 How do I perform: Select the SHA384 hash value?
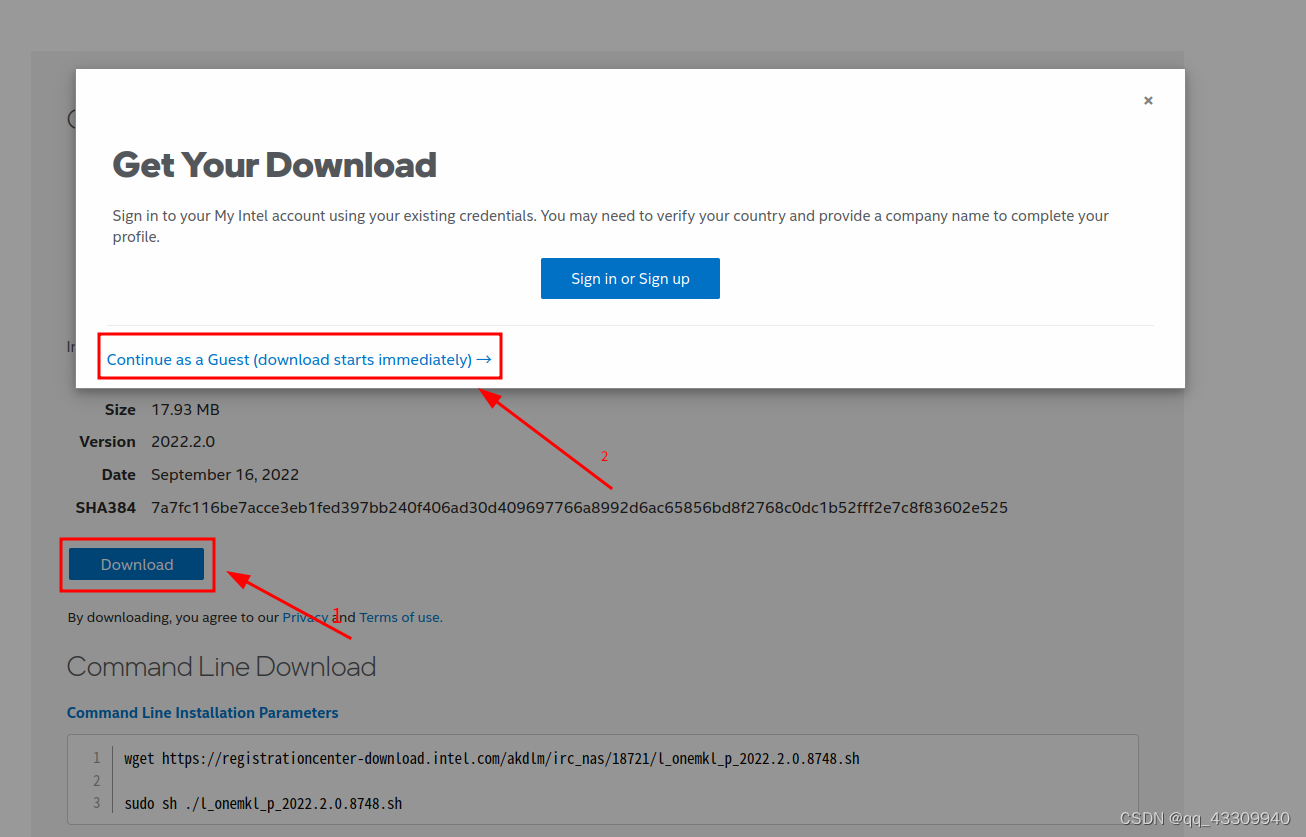(579, 507)
